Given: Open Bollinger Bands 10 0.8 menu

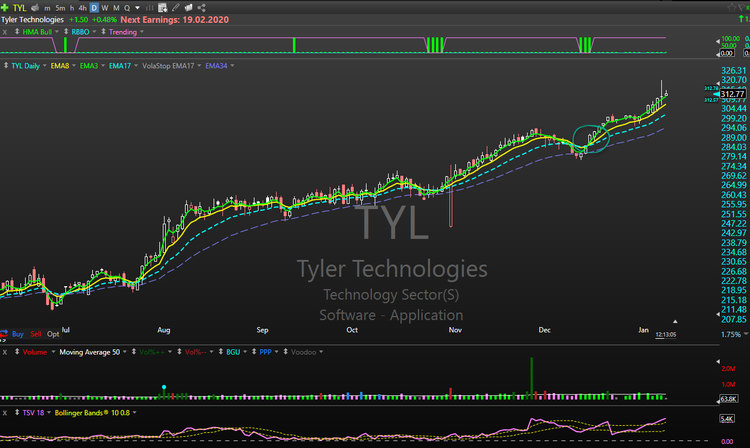Looking at the screenshot, I should point(135,413).
